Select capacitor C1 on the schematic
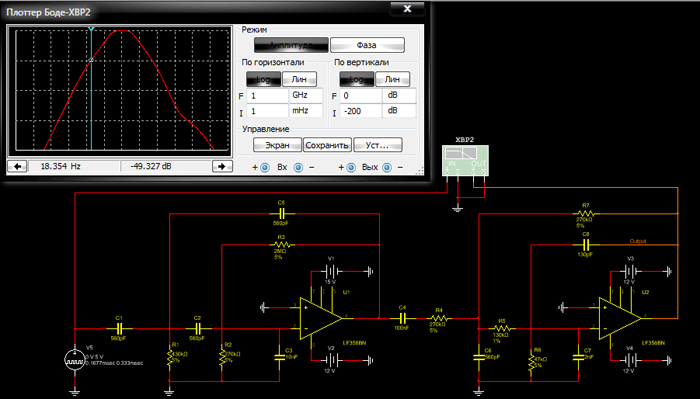The width and height of the screenshot is (700, 399). coord(119,329)
